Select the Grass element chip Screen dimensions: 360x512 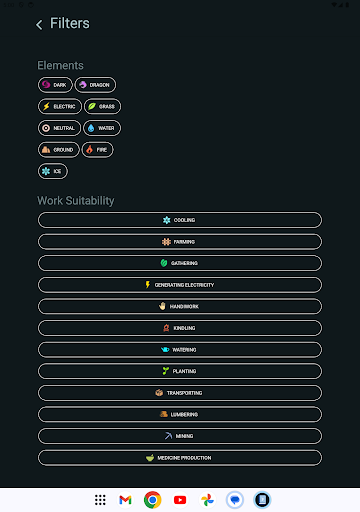(102, 107)
